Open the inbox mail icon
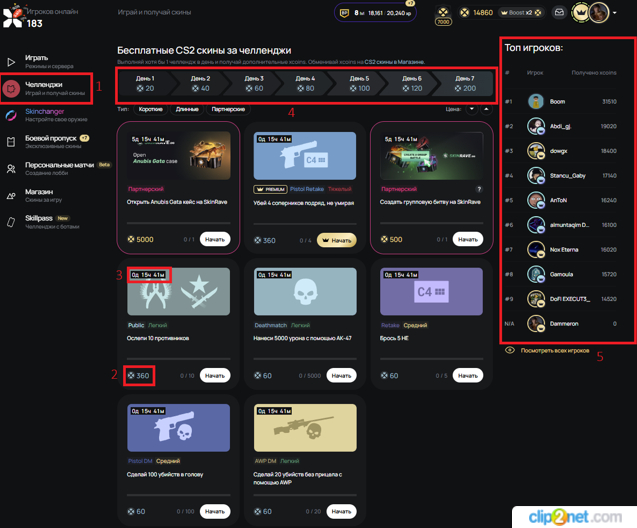637x528 pixels. coord(559,12)
